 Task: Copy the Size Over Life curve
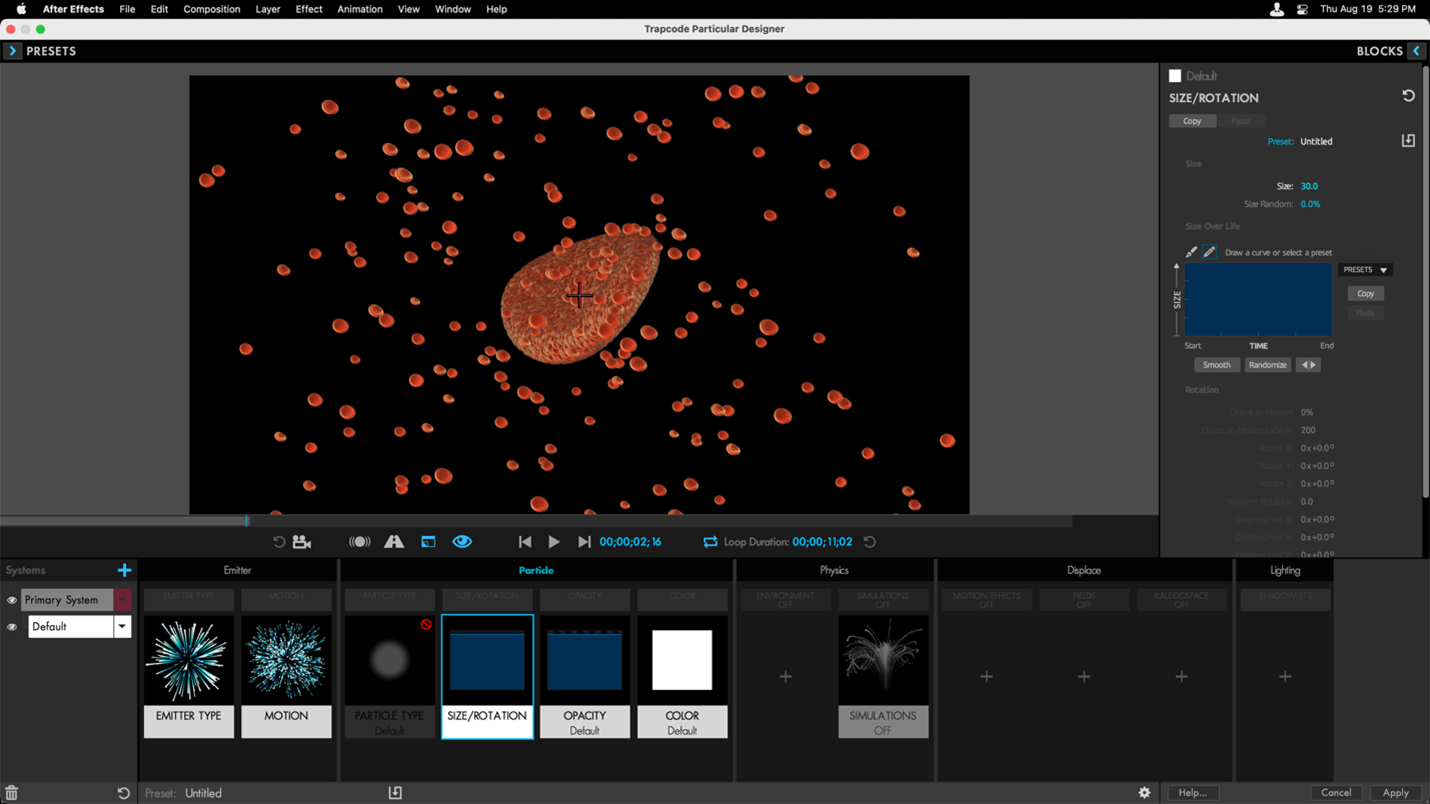tap(1365, 294)
